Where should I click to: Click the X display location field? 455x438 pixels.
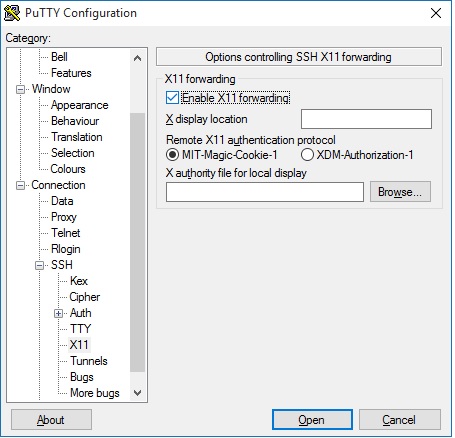pyautogui.click(x=366, y=119)
